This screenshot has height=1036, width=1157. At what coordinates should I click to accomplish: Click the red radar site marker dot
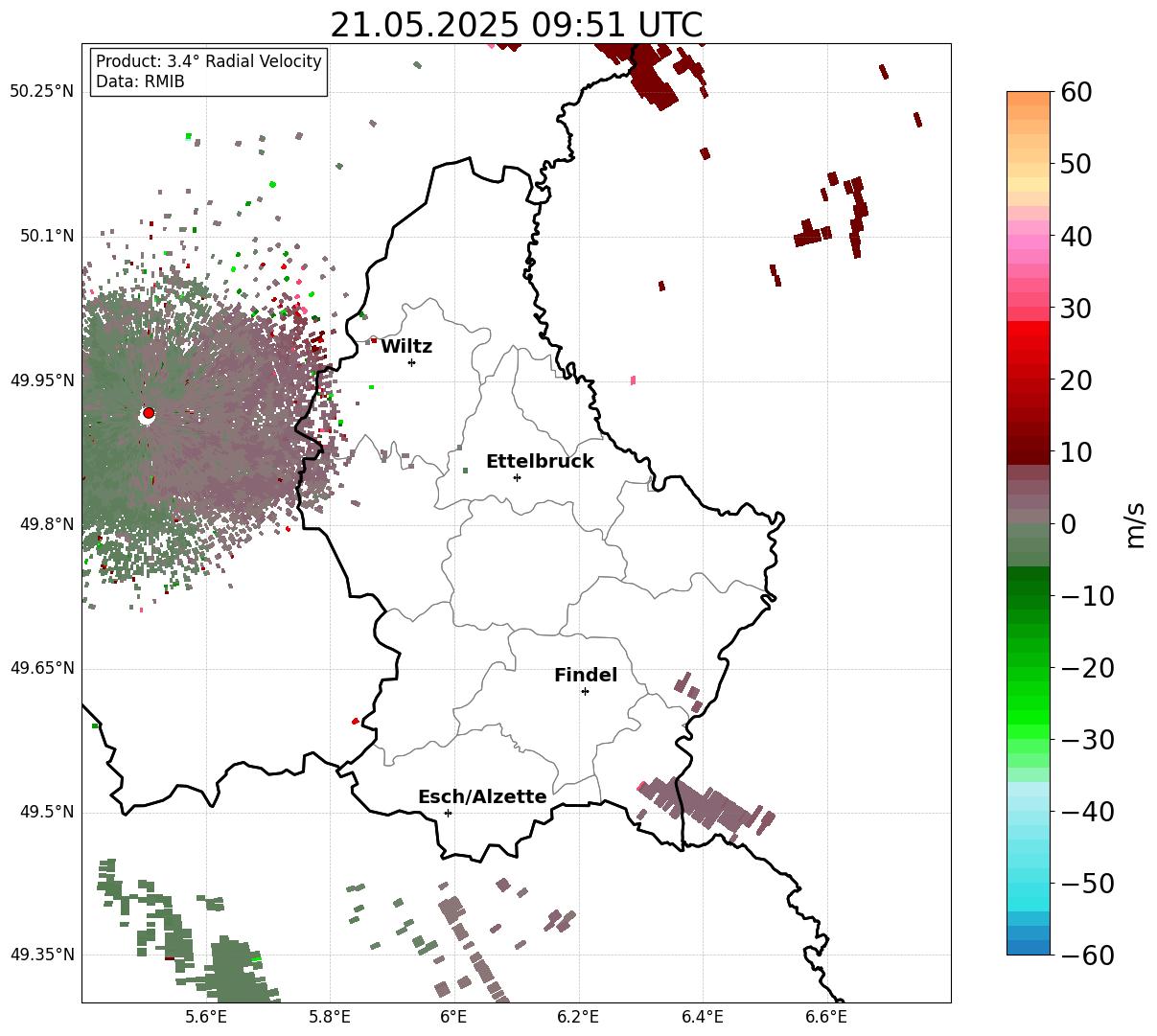click(149, 413)
